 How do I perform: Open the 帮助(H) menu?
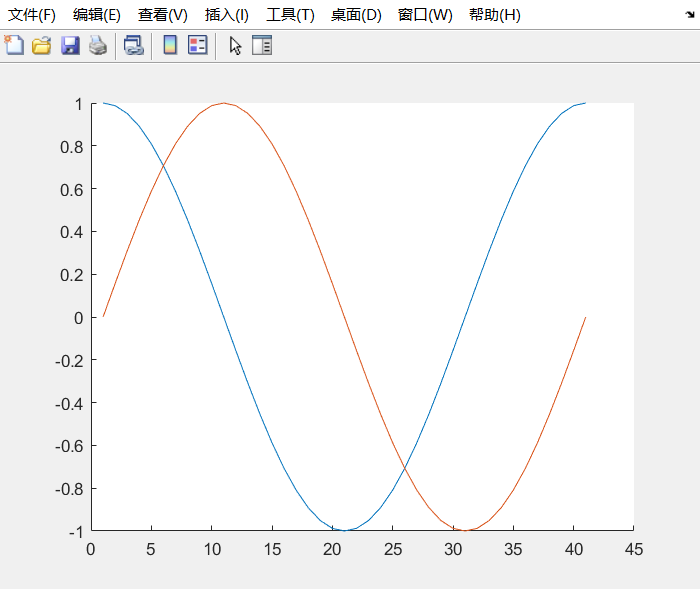click(x=495, y=15)
